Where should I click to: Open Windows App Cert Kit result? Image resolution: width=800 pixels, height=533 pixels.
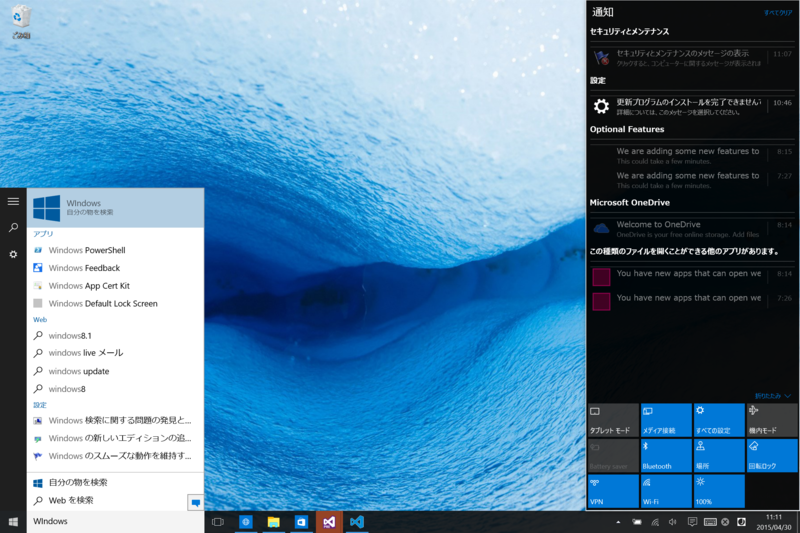click(115, 286)
